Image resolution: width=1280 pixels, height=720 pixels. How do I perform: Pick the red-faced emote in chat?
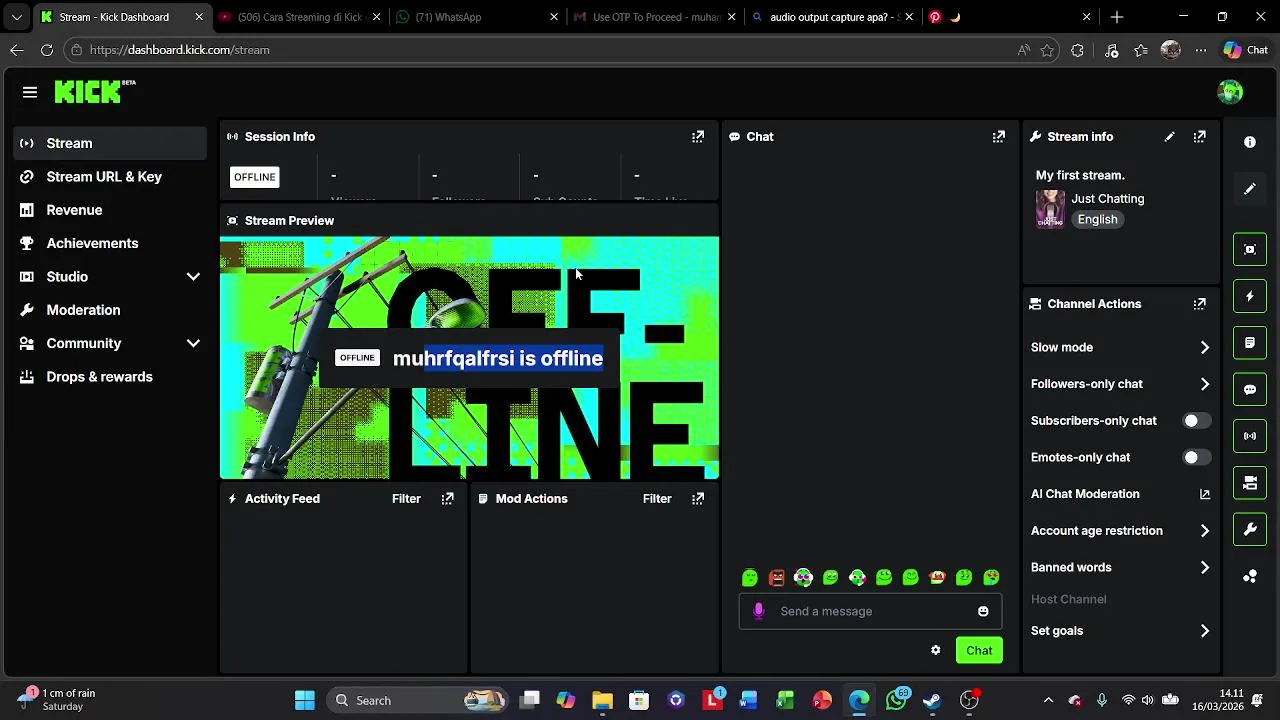777,577
